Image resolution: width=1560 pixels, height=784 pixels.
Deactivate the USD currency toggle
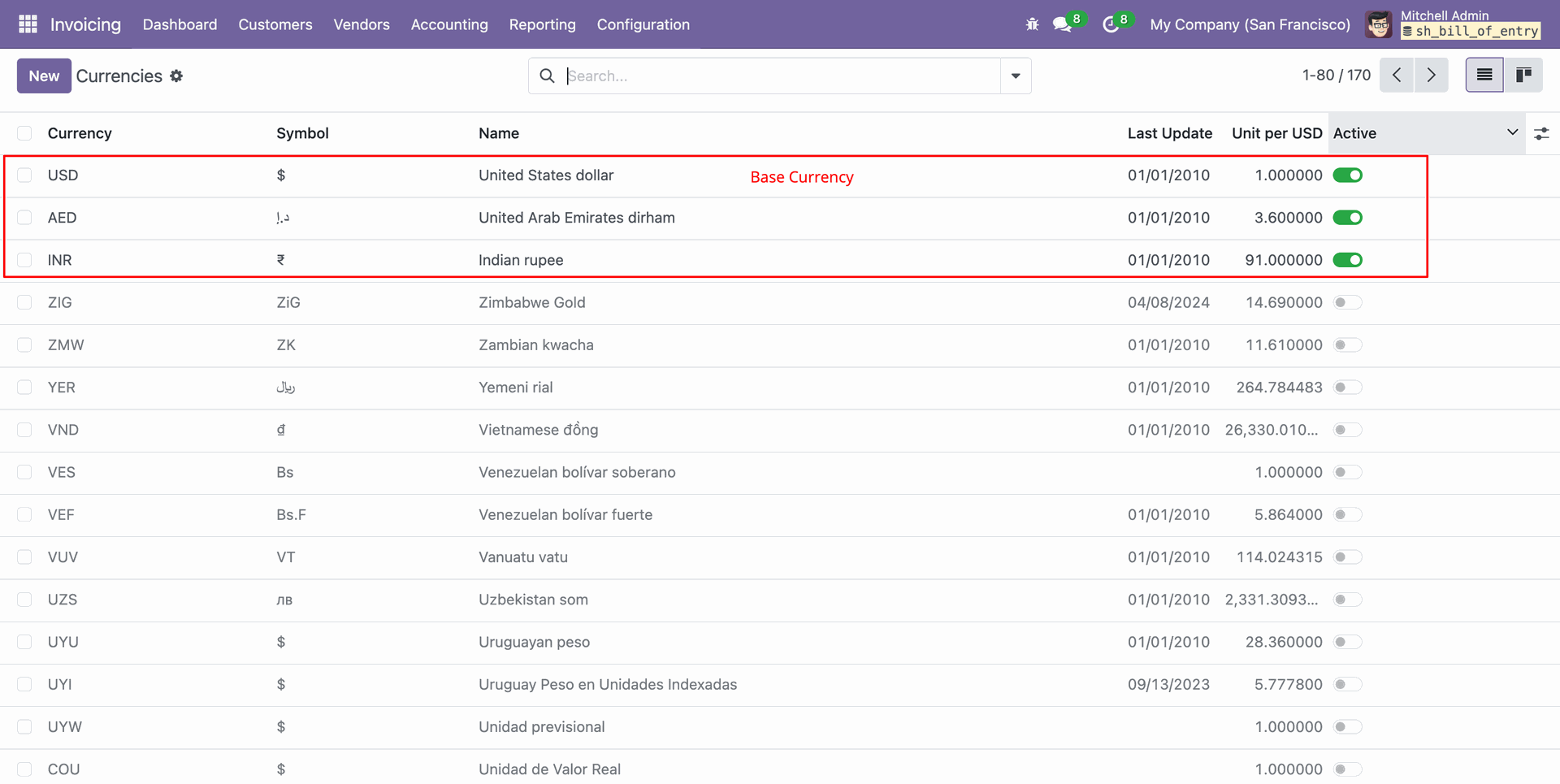pyautogui.click(x=1348, y=175)
